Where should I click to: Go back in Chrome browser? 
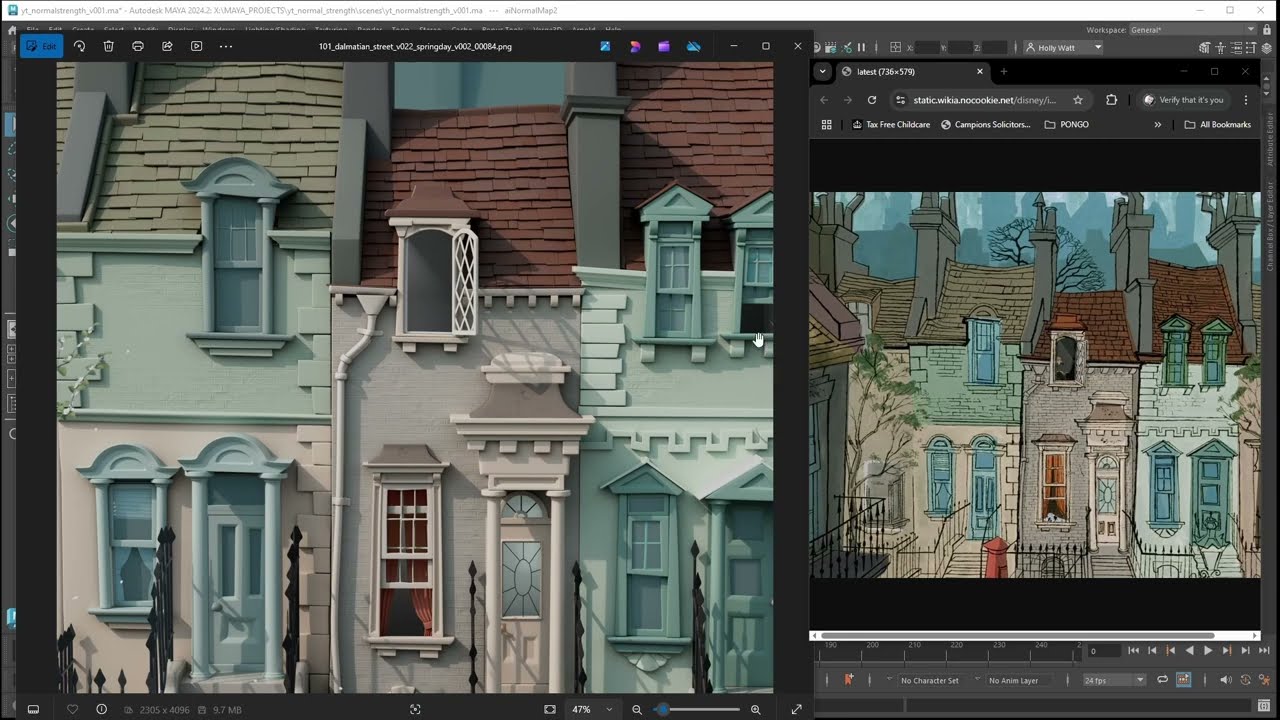click(x=824, y=100)
